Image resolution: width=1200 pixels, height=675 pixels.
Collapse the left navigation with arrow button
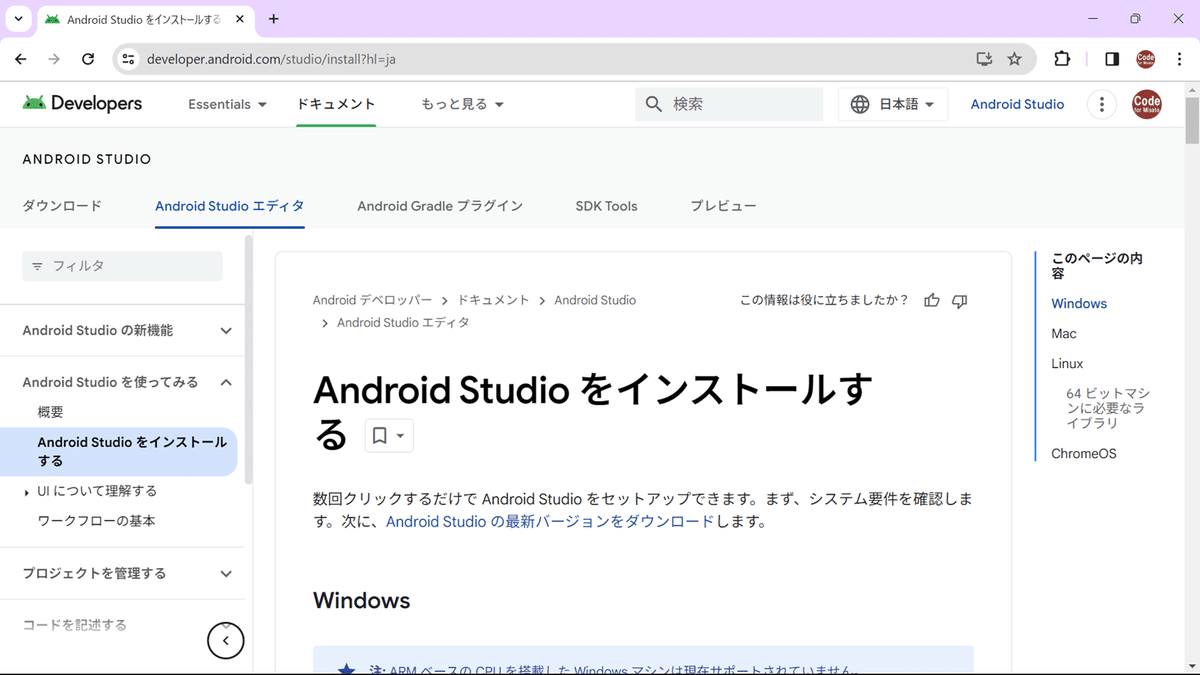coord(226,640)
